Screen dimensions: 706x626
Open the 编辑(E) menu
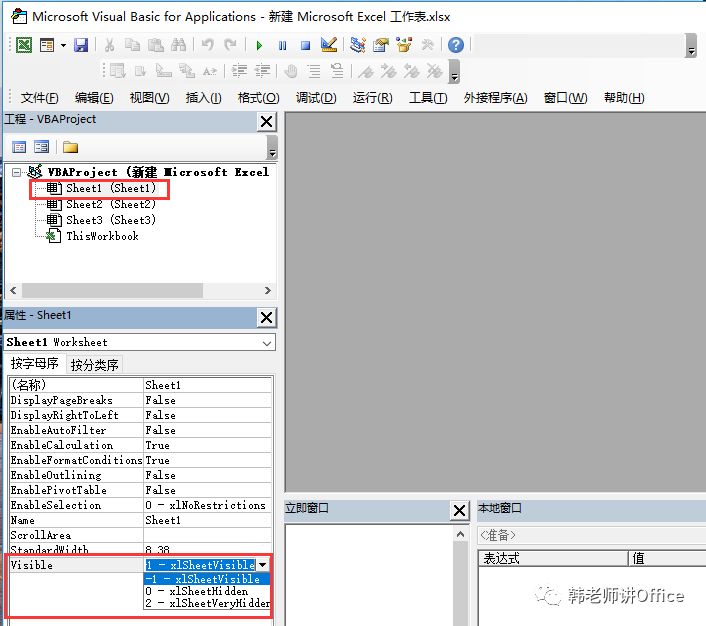(94, 98)
